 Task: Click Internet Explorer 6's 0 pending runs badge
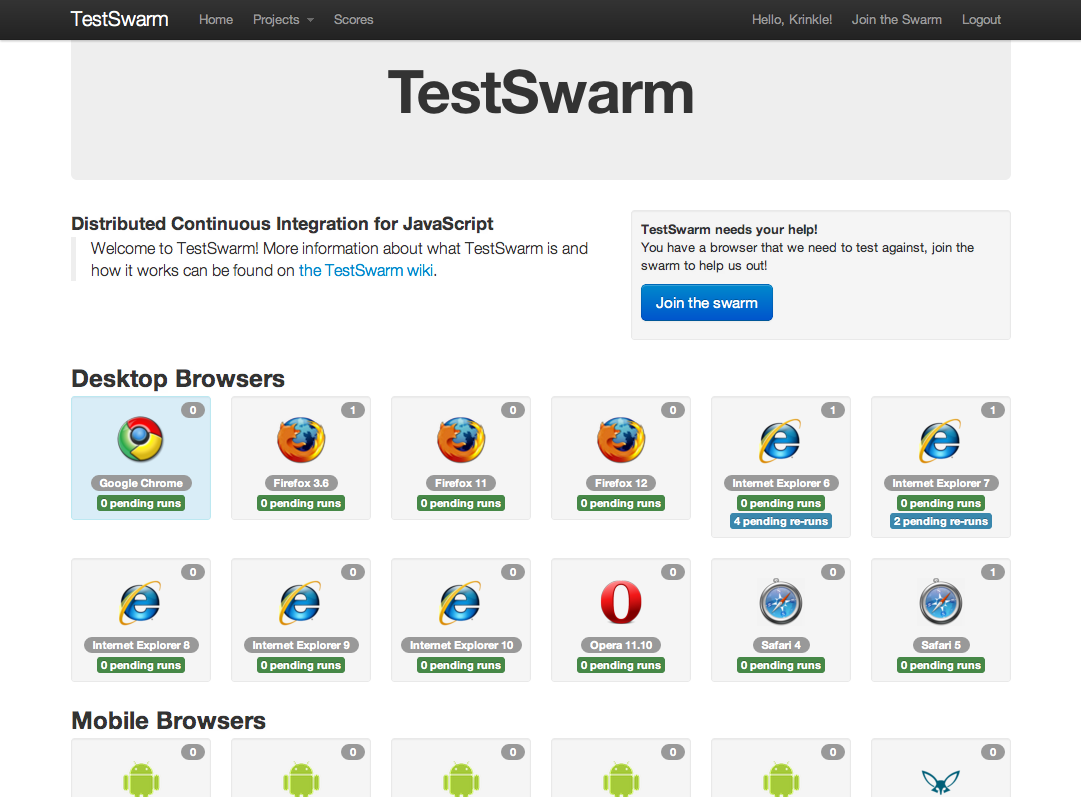pyautogui.click(x=780, y=503)
